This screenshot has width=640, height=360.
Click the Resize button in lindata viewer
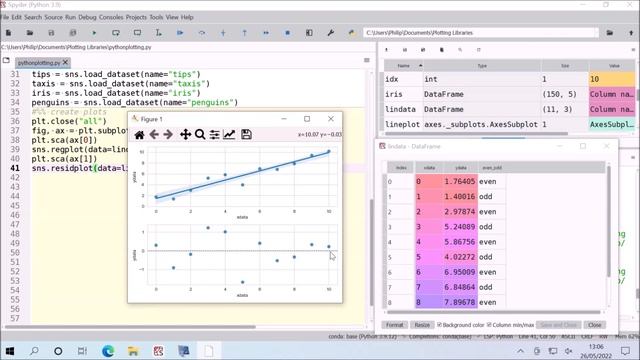(x=422, y=325)
